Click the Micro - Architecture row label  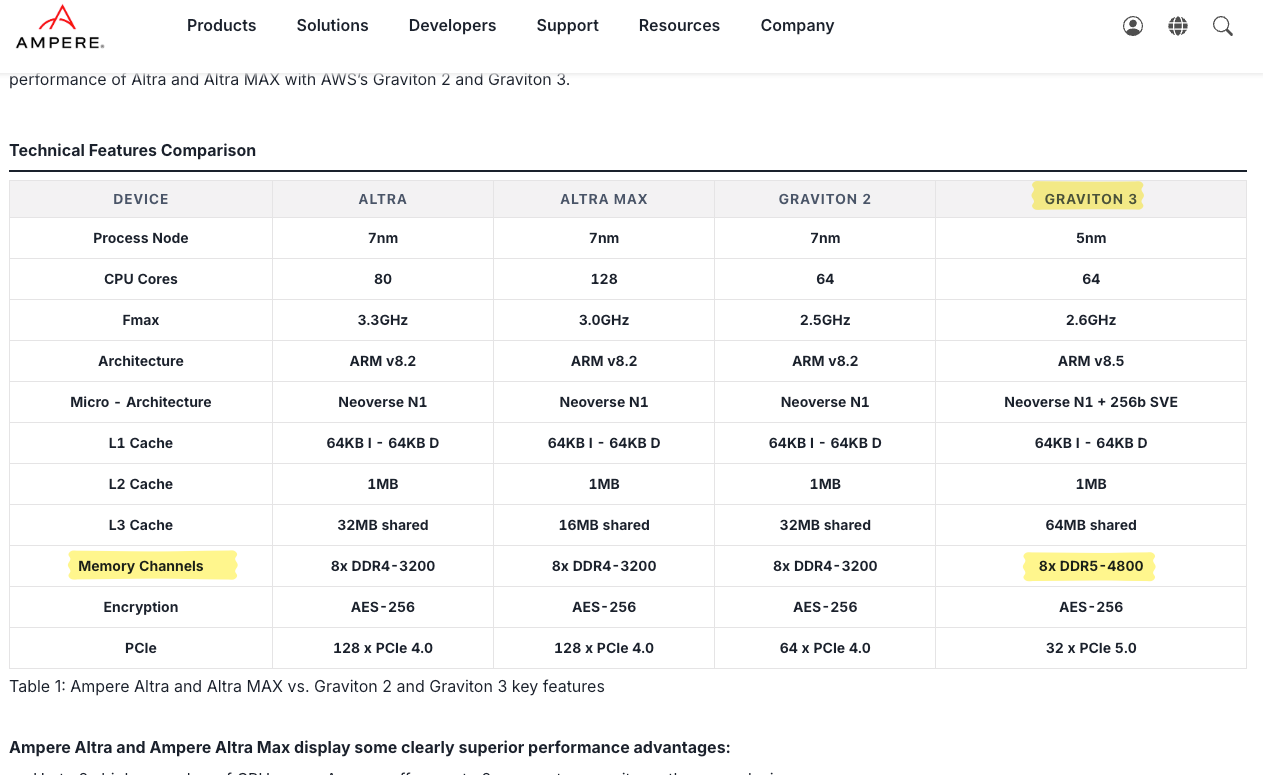point(141,402)
